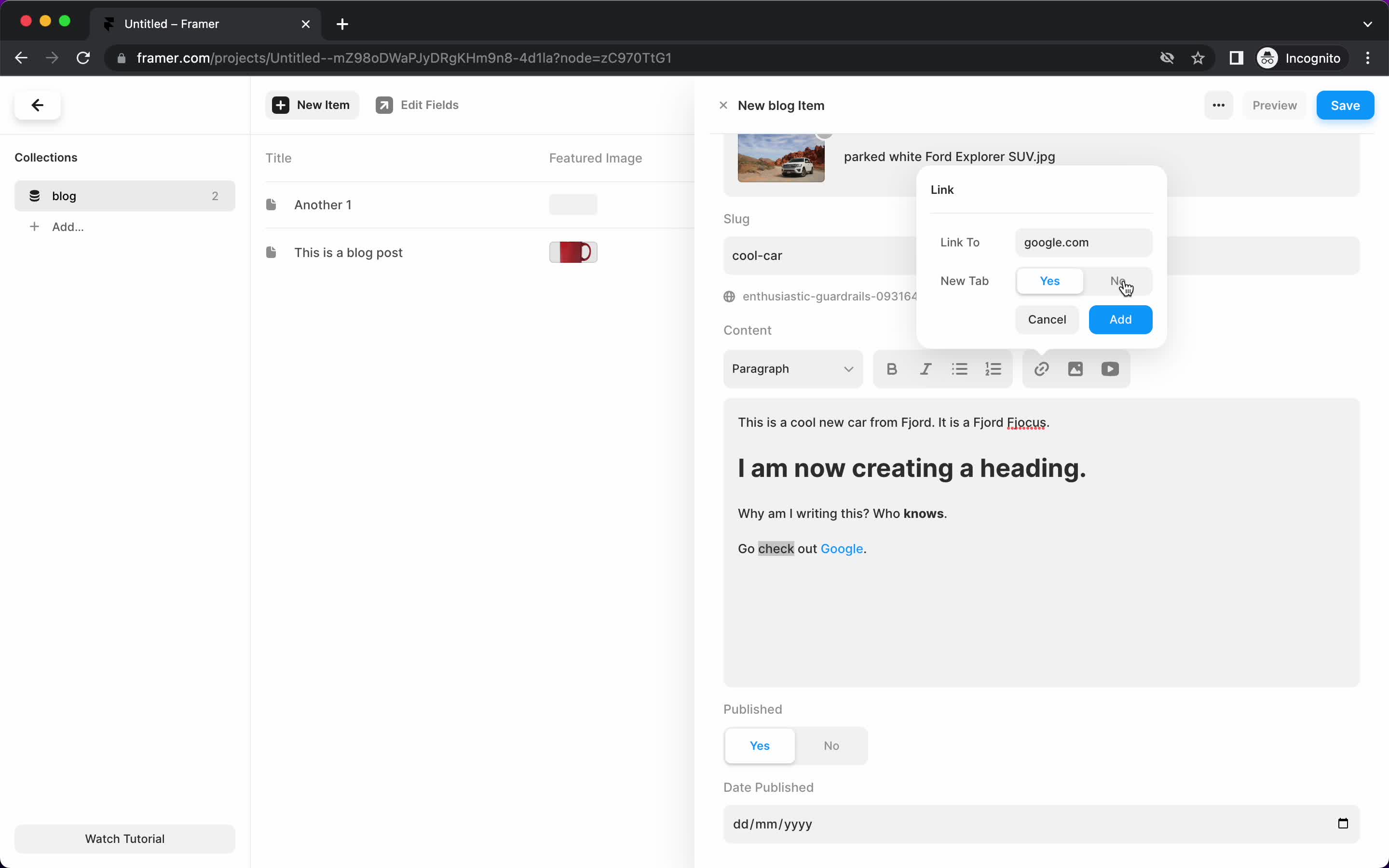This screenshot has height=868, width=1389.
Task: Click the red mug featured image thumbnail
Action: (x=573, y=252)
